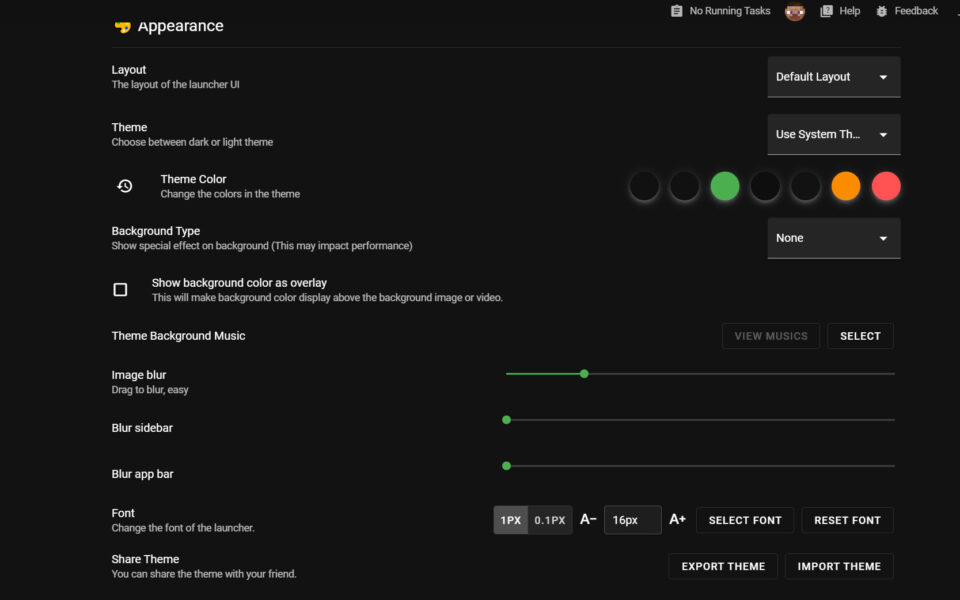Click Select for Theme Background Music

tap(860, 336)
